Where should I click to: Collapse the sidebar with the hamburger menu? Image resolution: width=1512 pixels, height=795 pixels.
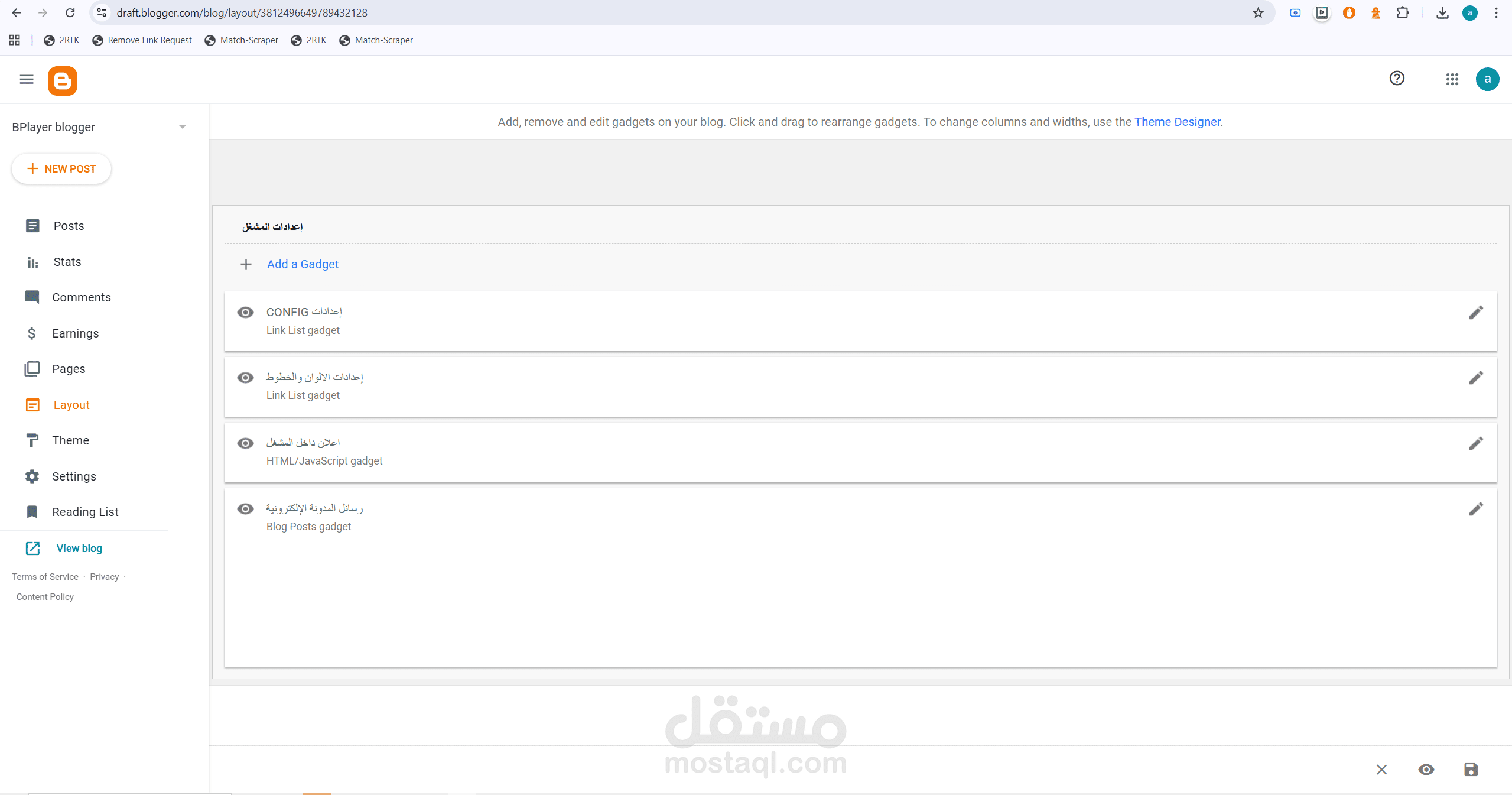coord(27,79)
